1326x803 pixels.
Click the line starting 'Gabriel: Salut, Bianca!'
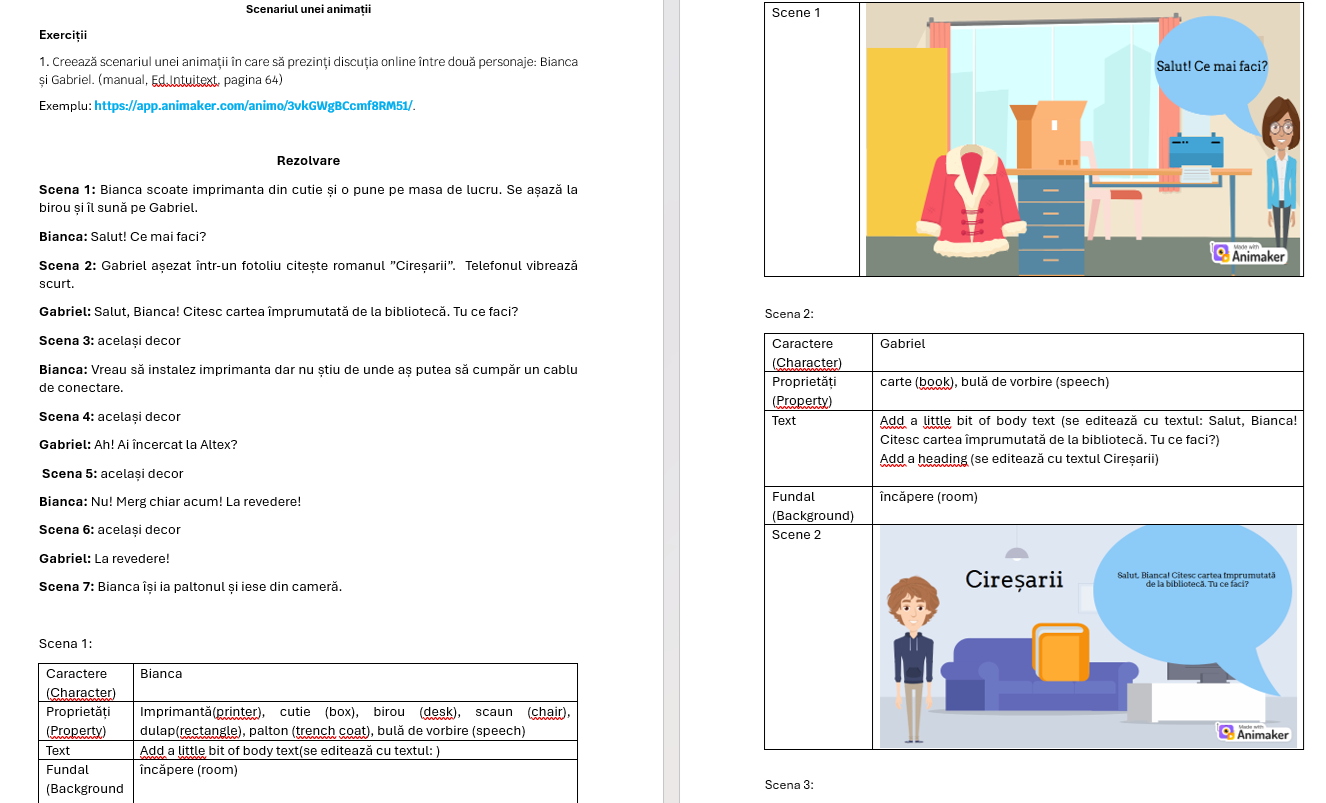point(278,312)
